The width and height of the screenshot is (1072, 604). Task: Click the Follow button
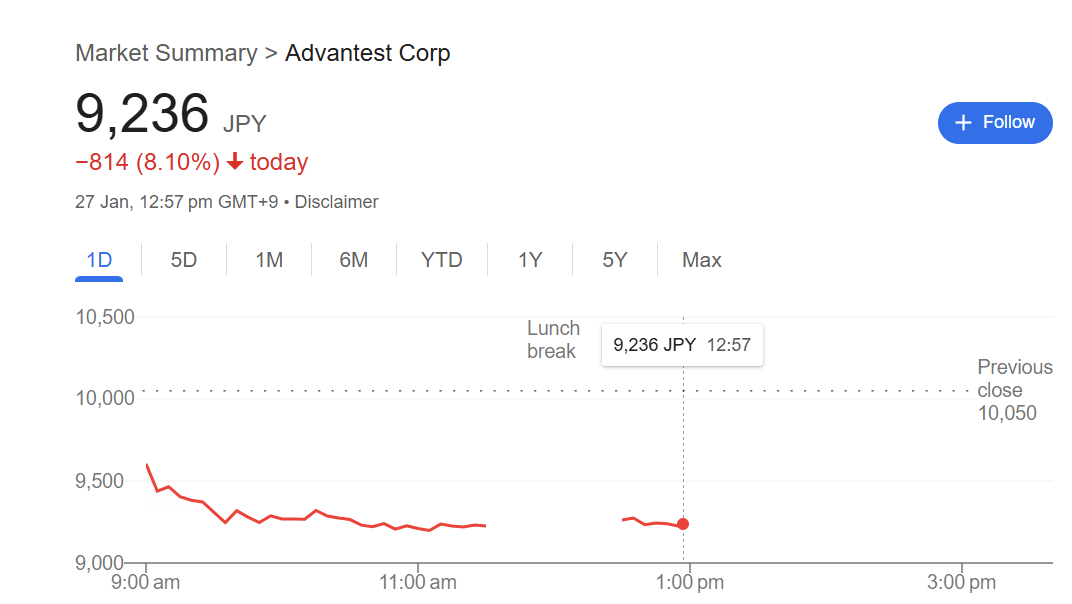tap(994, 122)
